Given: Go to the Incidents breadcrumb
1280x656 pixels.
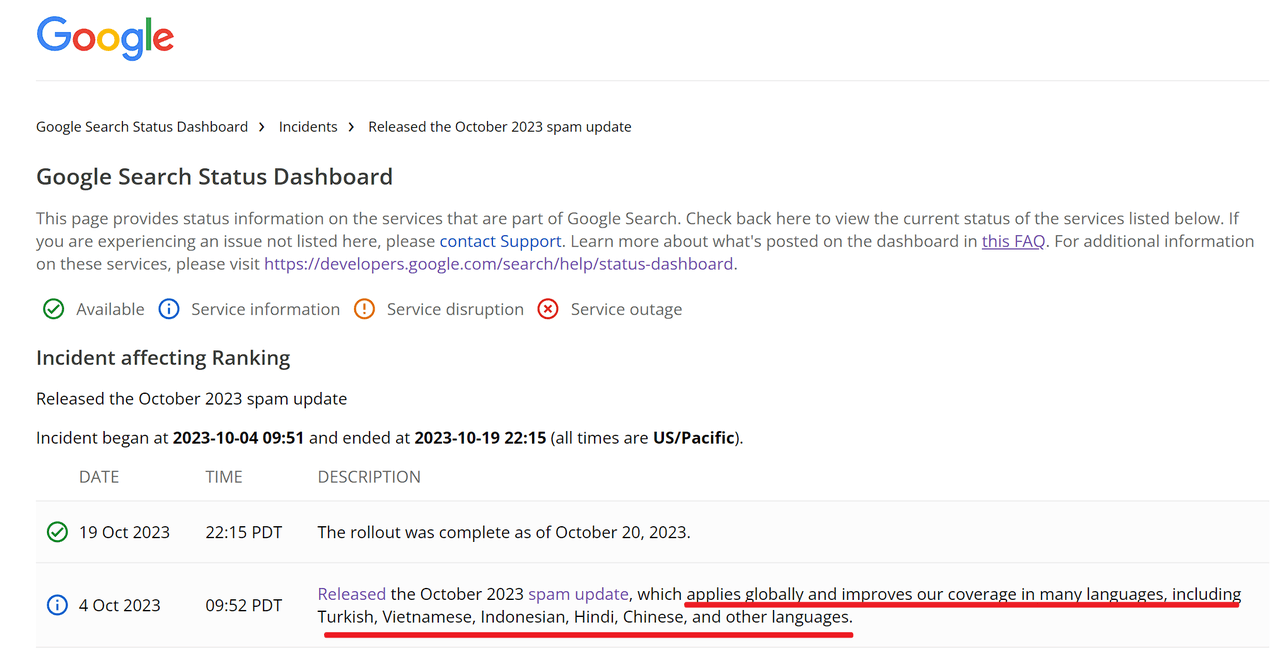Looking at the screenshot, I should 308,127.
